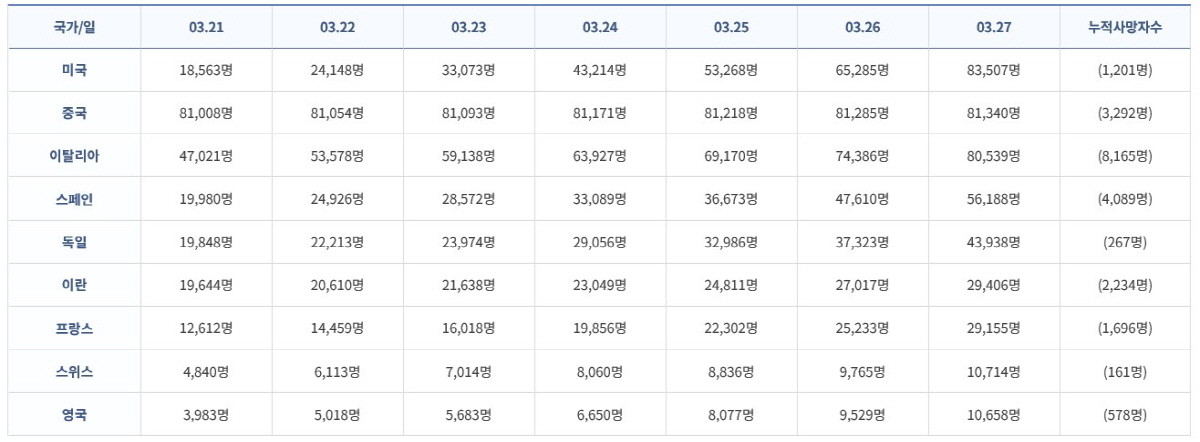This screenshot has height=442, width=1200.
Task: Click the 스위스 country label
Action: pyautogui.click(x=74, y=371)
